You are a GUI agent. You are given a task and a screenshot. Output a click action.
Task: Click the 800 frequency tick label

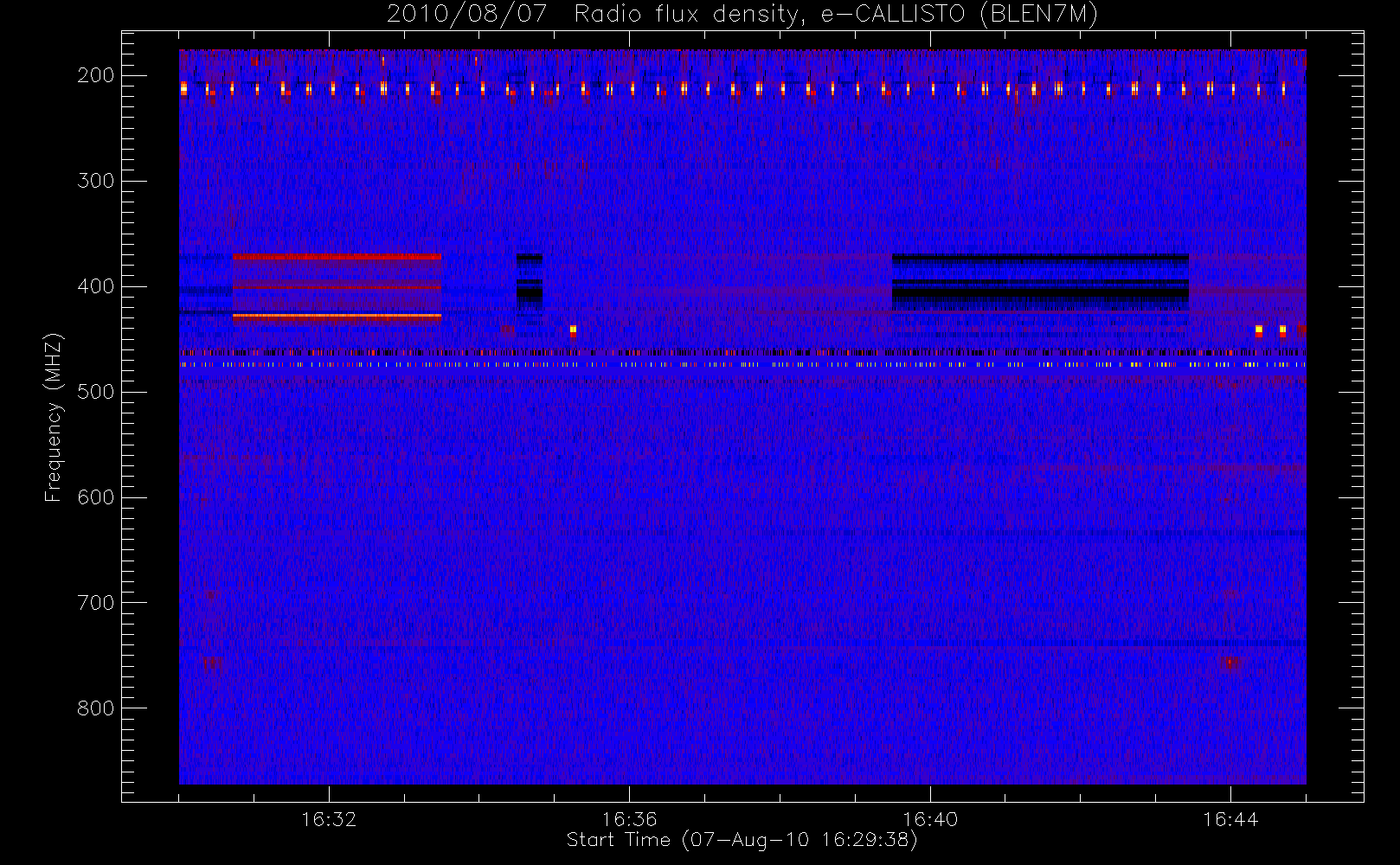point(96,708)
